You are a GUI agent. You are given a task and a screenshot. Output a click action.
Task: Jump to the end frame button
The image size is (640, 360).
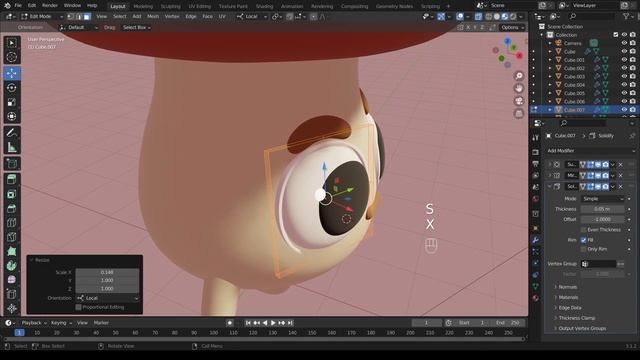tap(290, 323)
